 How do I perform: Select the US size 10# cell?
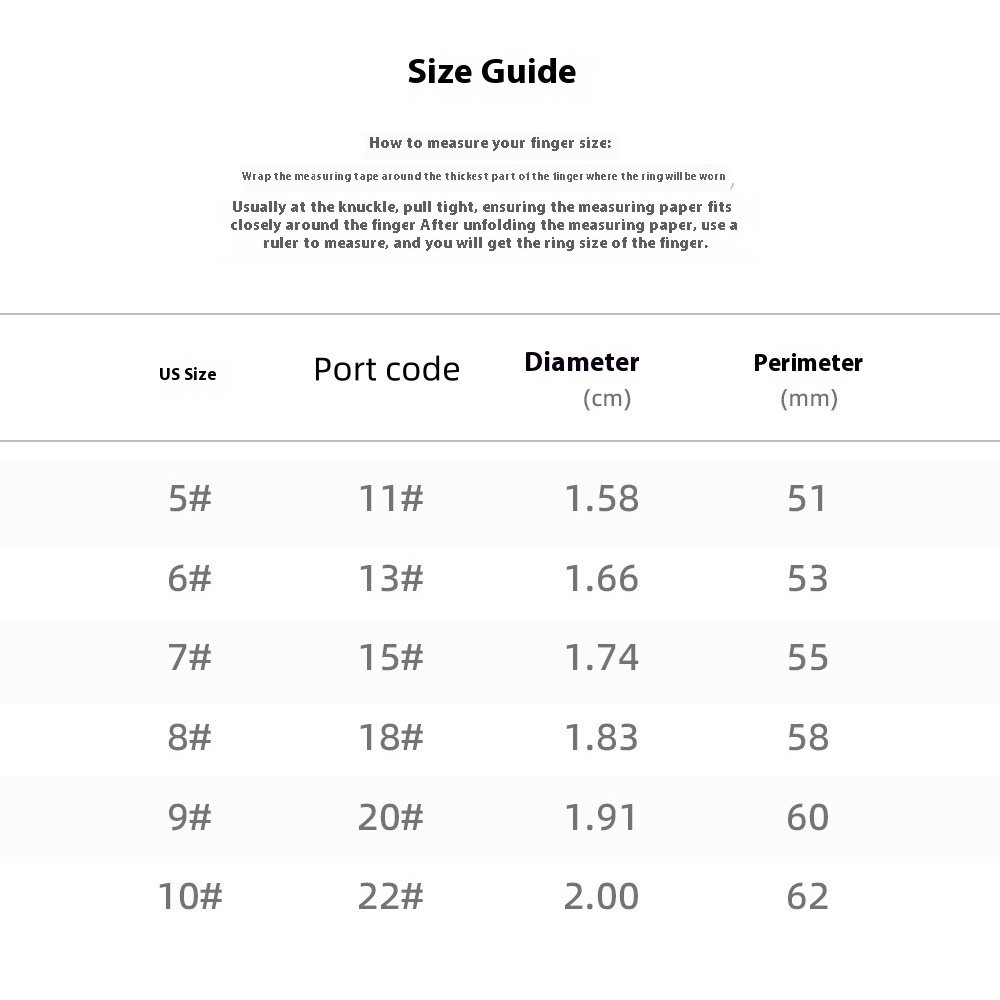190,897
